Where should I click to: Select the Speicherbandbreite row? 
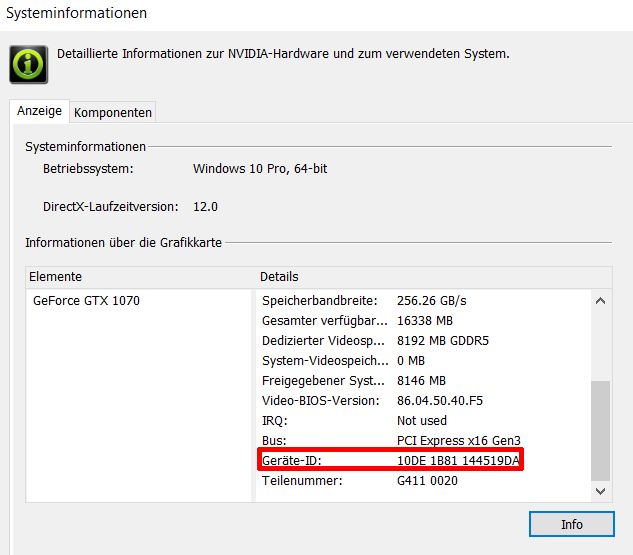[423, 301]
